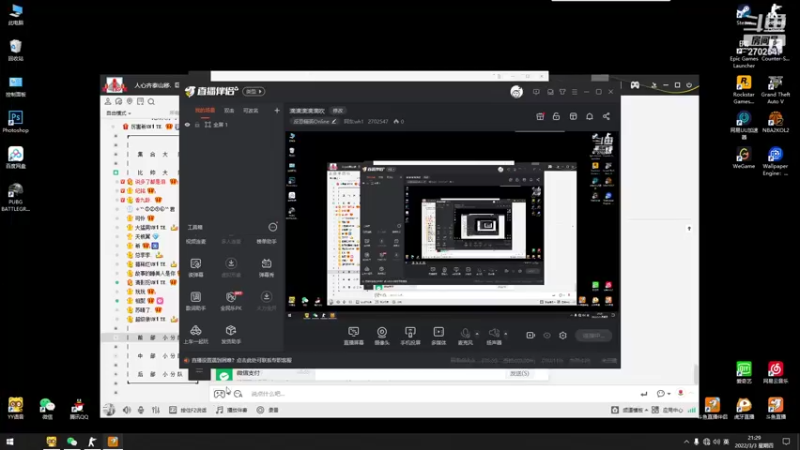Select the first scenes tab
This screenshot has height=450, width=800.
[x=205, y=110]
